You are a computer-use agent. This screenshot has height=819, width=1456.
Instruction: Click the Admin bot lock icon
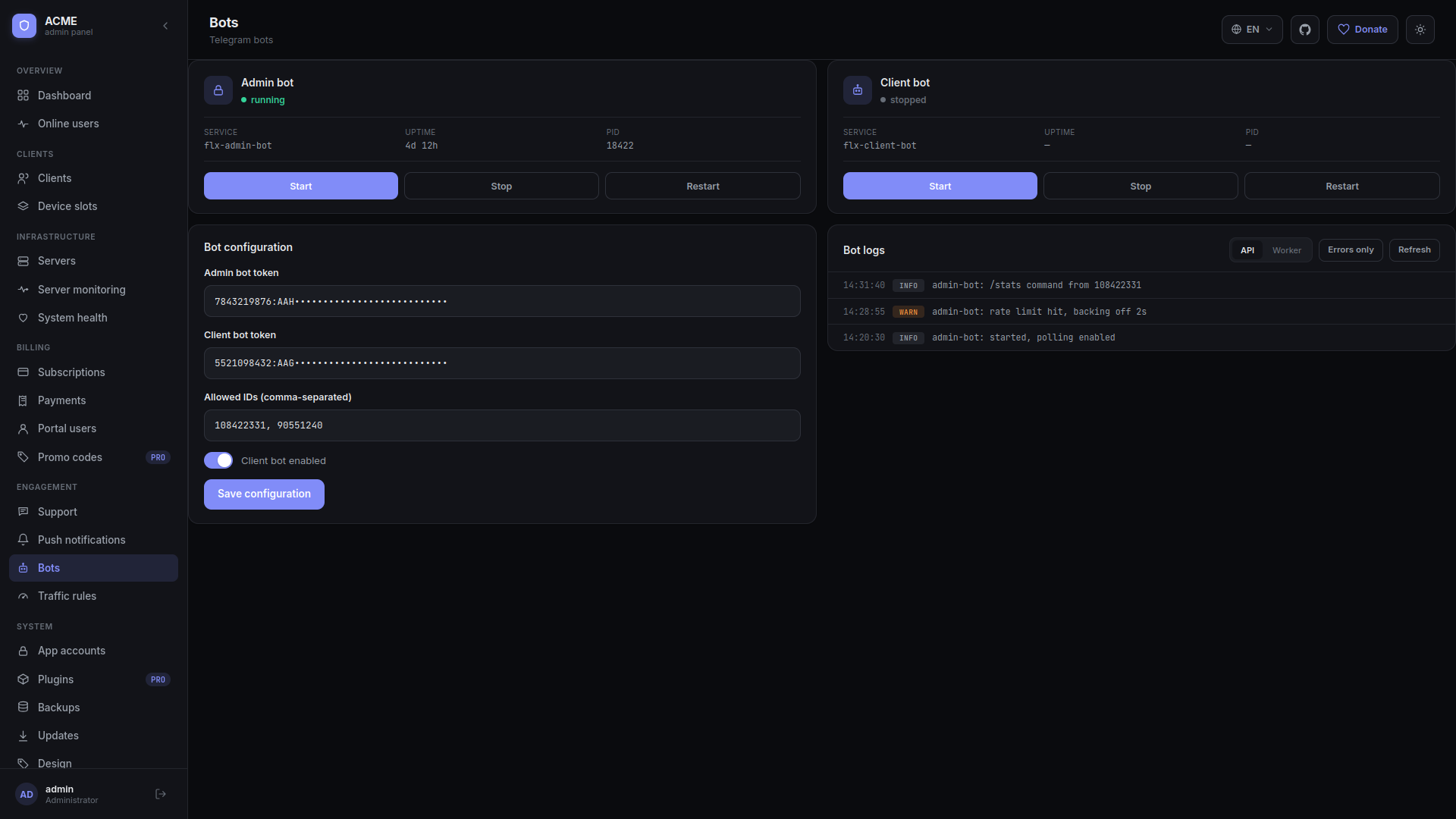(x=218, y=90)
